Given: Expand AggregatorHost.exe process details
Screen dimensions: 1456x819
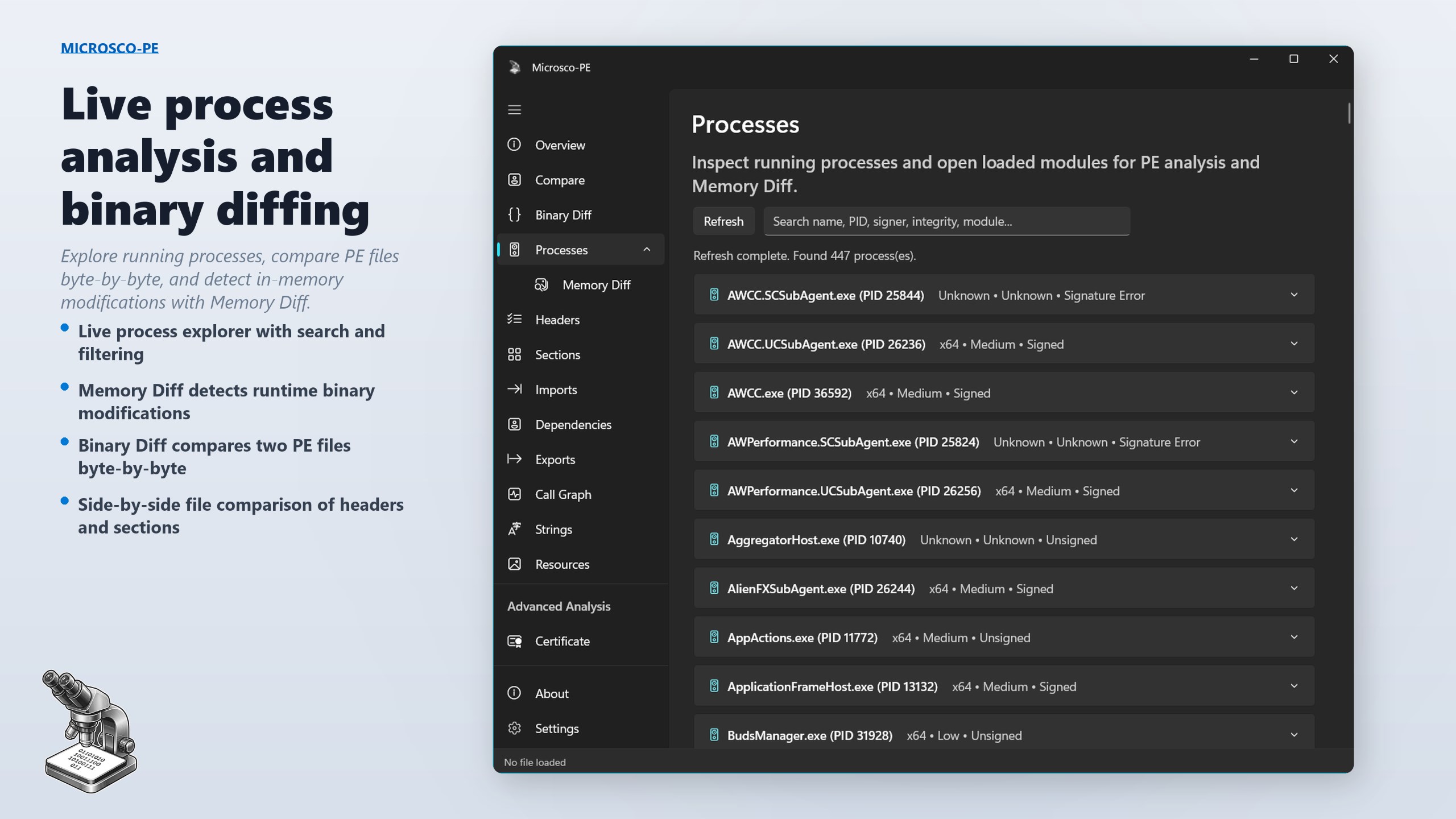Looking at the screenshot, I should click(x=1294, y=539).
